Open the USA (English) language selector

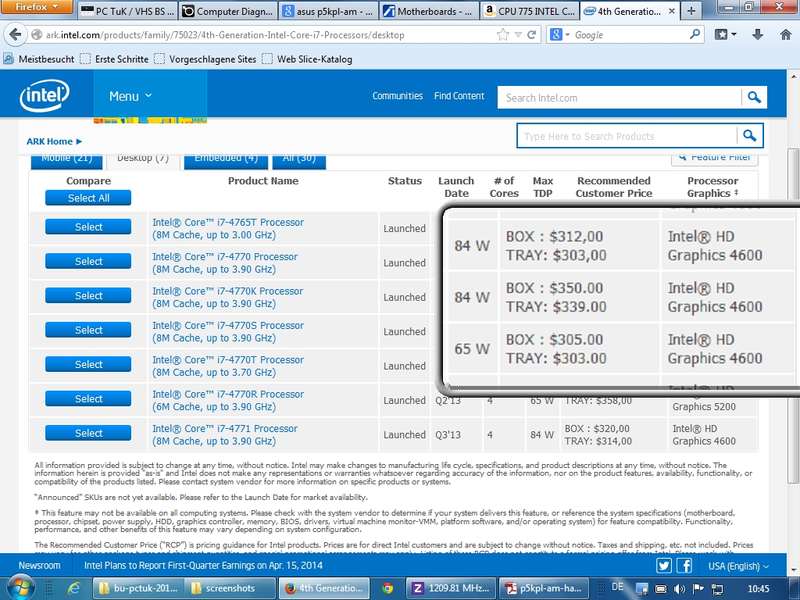click(x=738, y=566)
